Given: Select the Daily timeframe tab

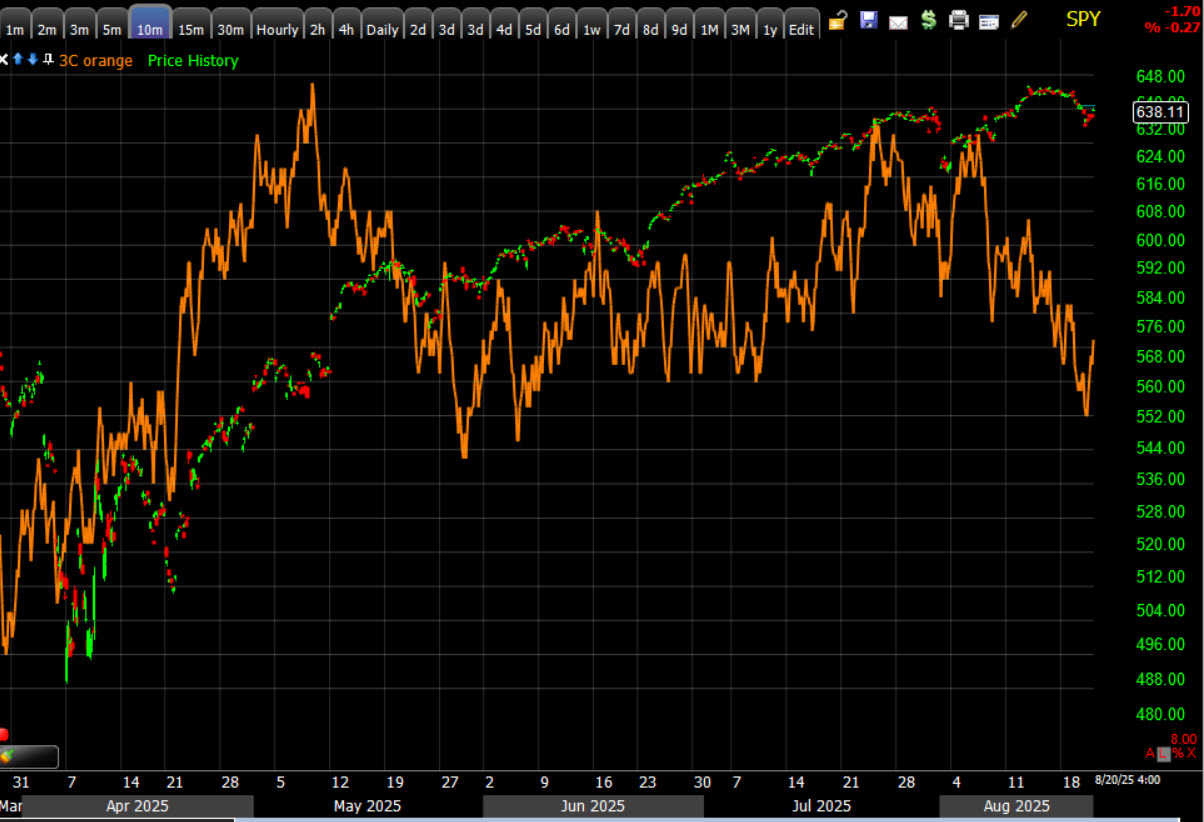Looking at the screenshot, I should (382, 29).
